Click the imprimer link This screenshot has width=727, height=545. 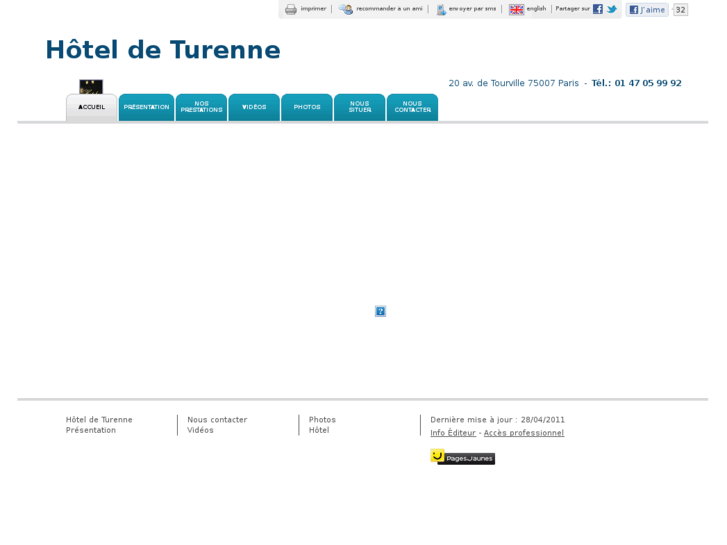(x=313, y=9)
